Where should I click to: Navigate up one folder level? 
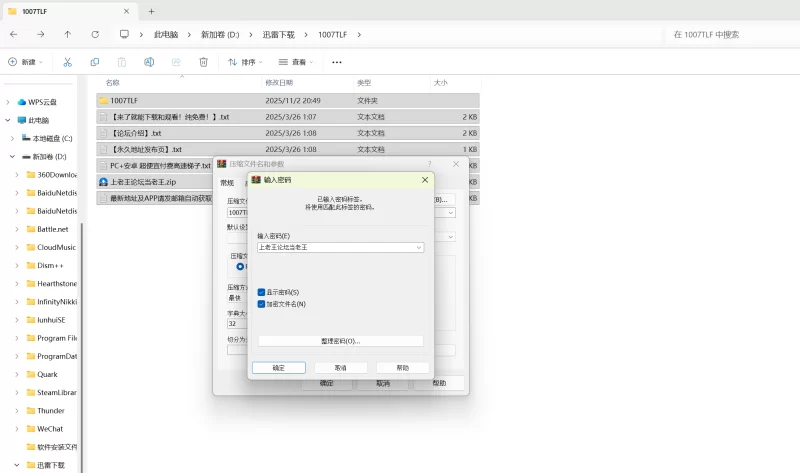pos(68,34)
